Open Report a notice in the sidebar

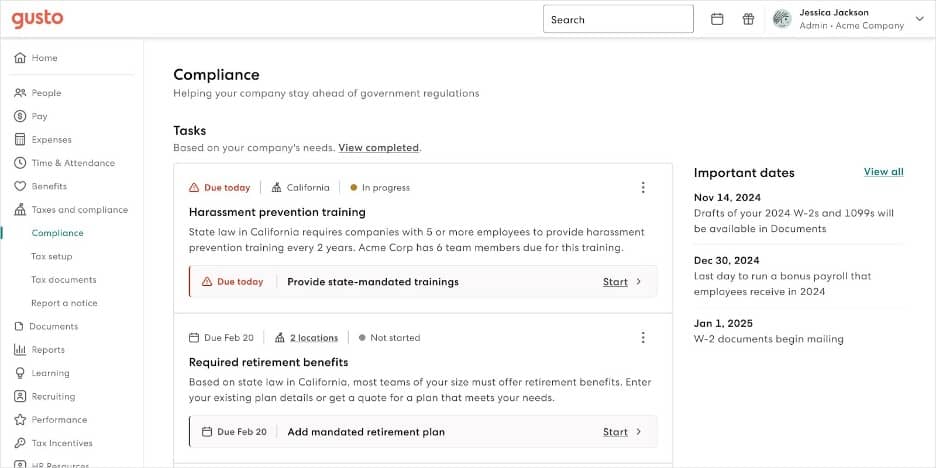64,303
